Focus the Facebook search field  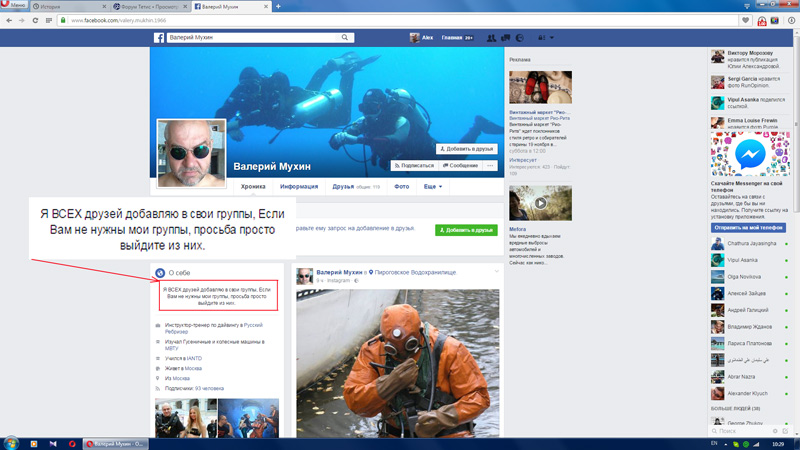pos(253,38)
